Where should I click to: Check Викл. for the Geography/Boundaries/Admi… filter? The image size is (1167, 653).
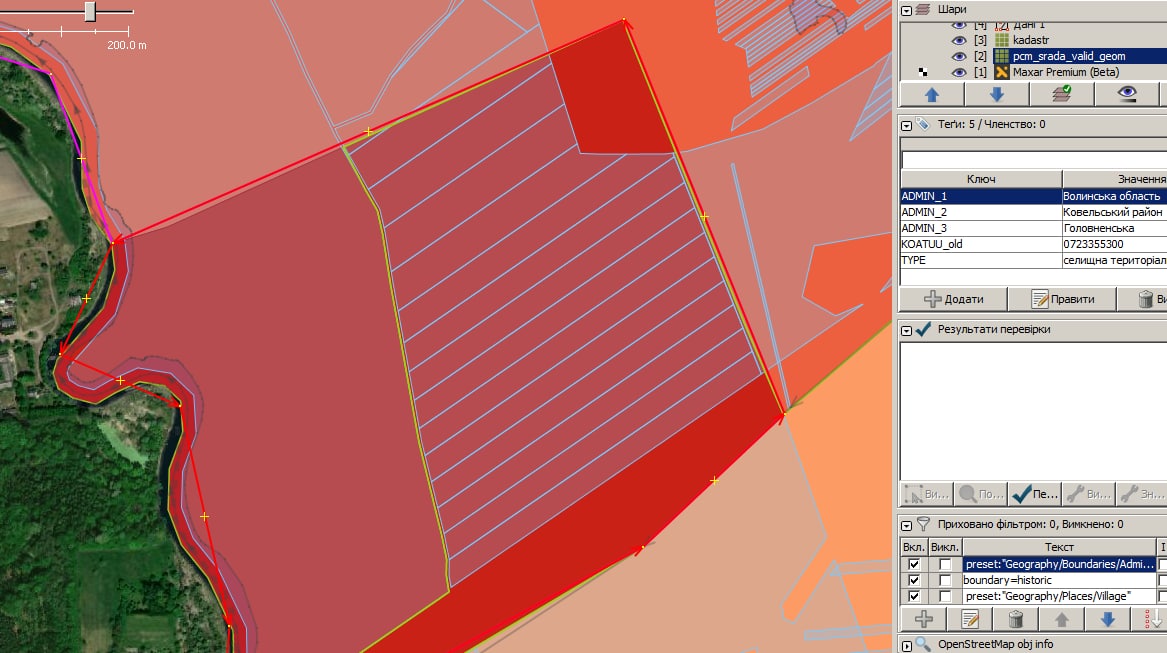tap(945, 564)
